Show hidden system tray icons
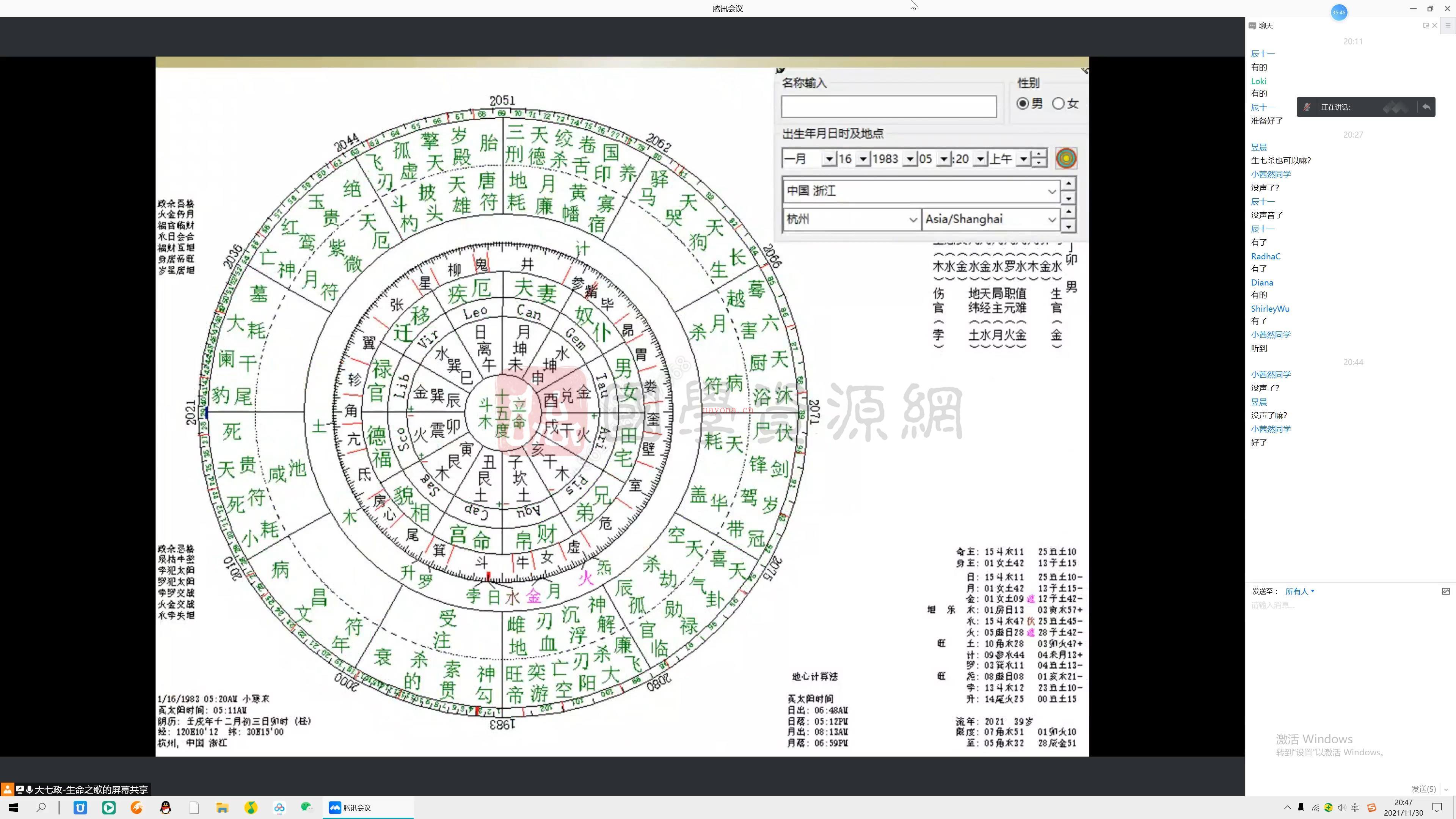The height and width of the screenshot is (819, 1456). (x=1287, y=808)
